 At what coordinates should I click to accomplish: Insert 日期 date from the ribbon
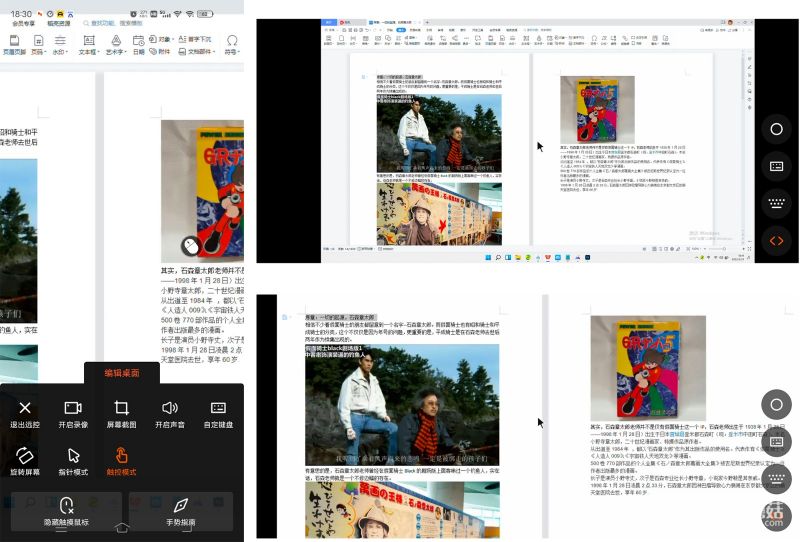pos(138,44)
